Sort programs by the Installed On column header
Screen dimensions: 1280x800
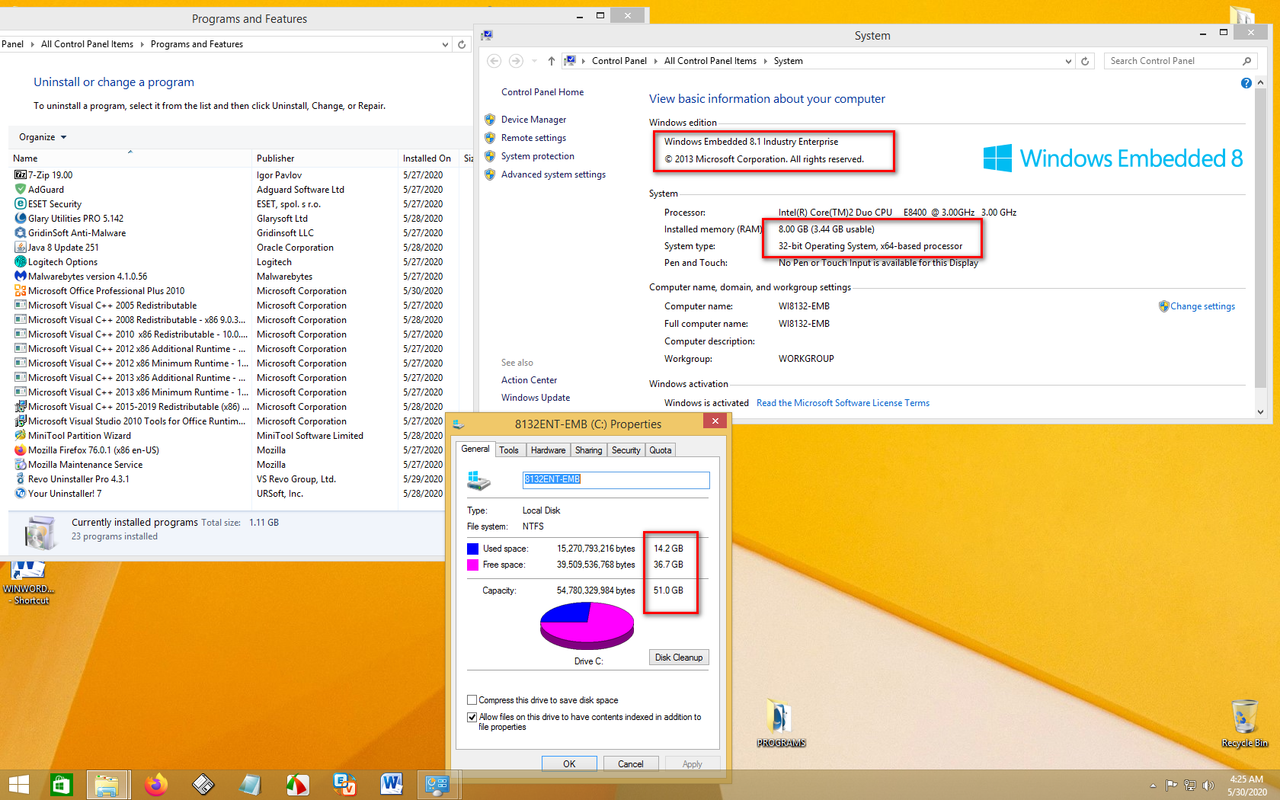coord(427,158)
